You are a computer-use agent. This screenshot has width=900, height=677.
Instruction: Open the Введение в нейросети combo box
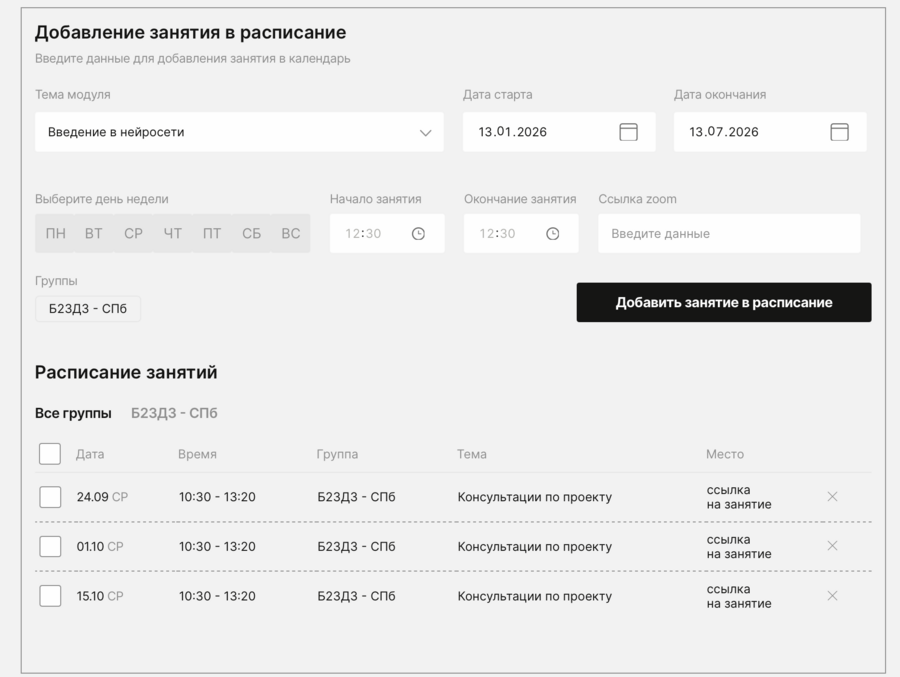tap(239, 132)
